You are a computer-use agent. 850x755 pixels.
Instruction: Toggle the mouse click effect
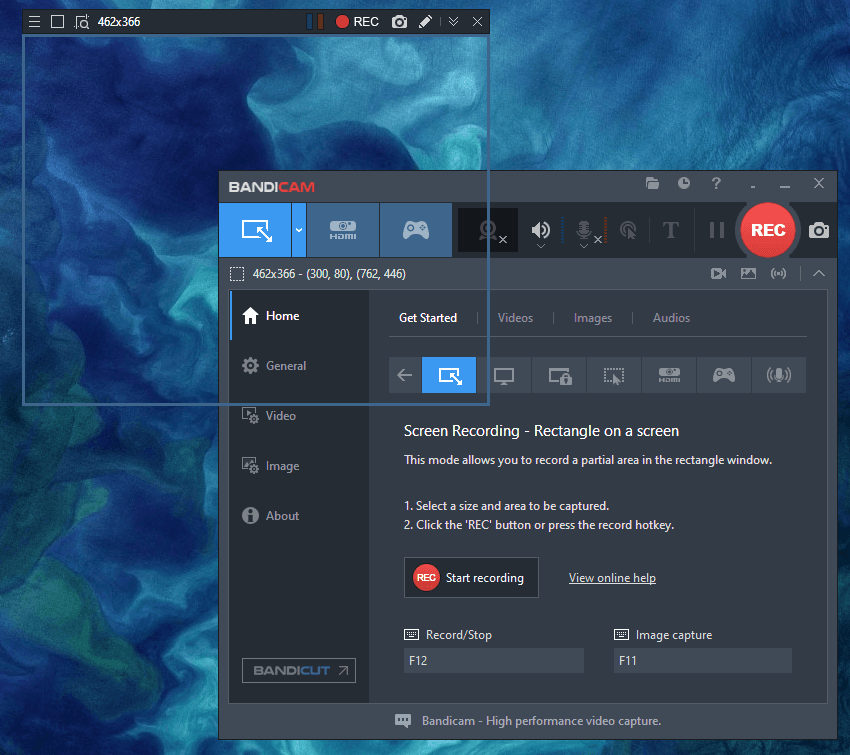[x=628, y=230]
